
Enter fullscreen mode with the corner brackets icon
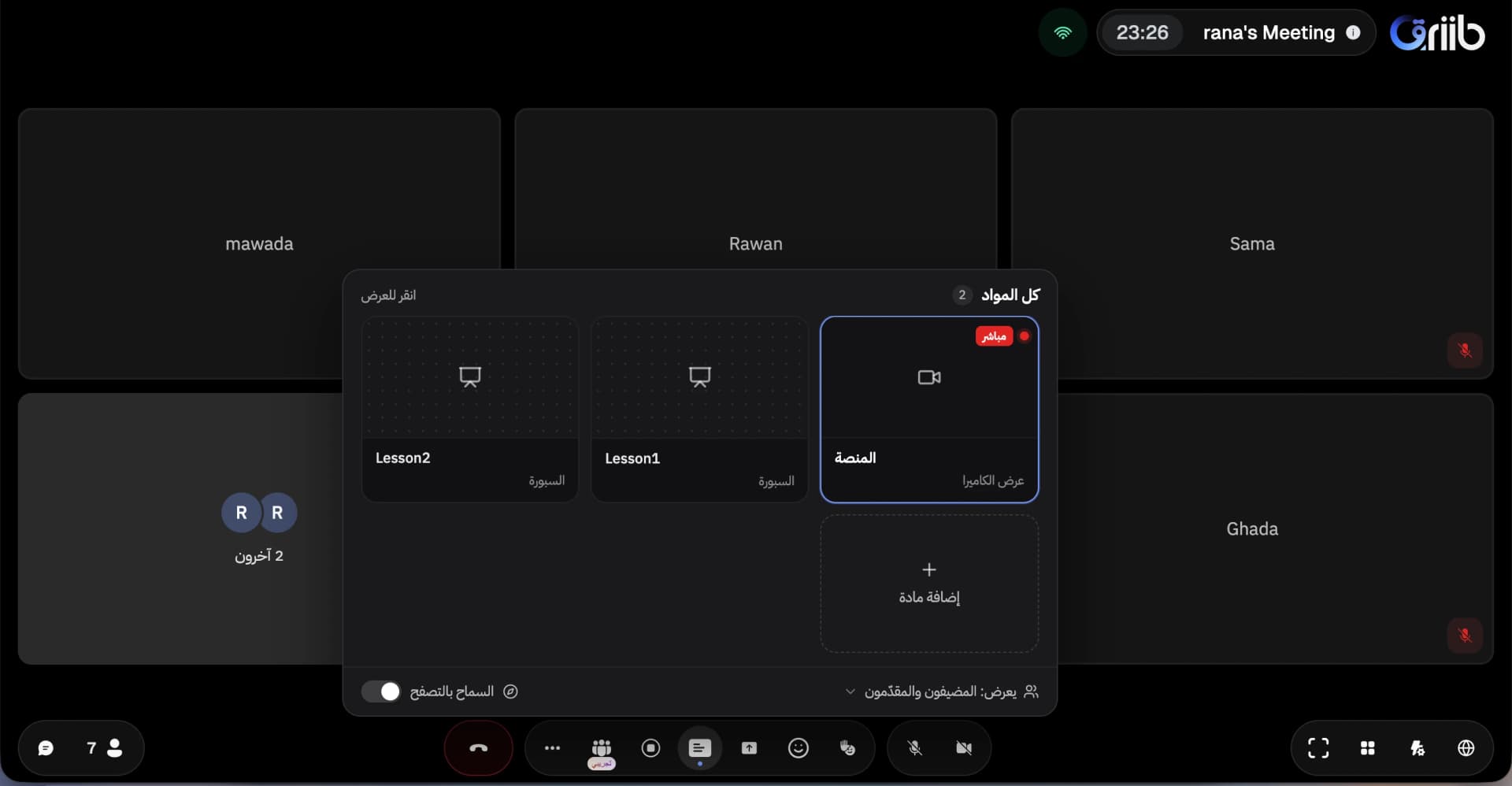(x=1317, y=747)
